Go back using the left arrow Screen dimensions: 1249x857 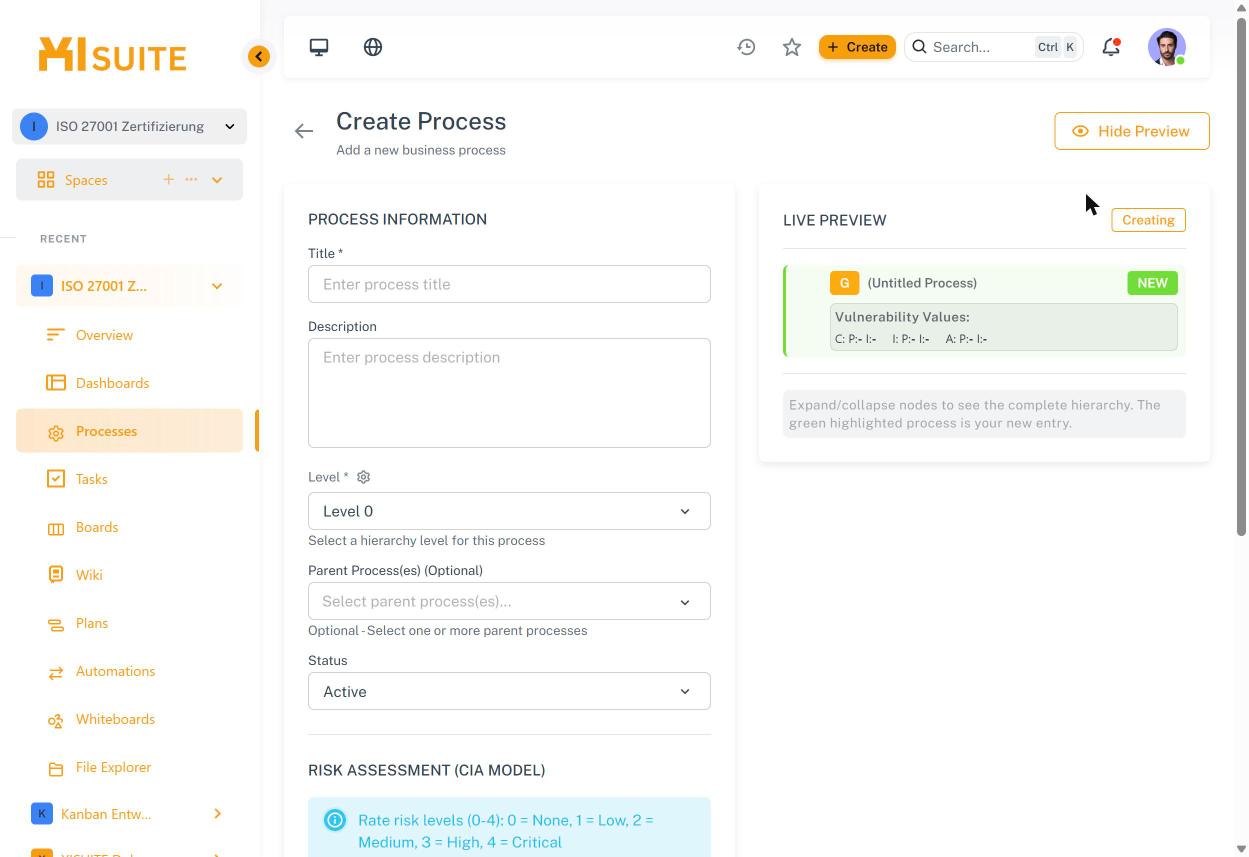[304, 131]
